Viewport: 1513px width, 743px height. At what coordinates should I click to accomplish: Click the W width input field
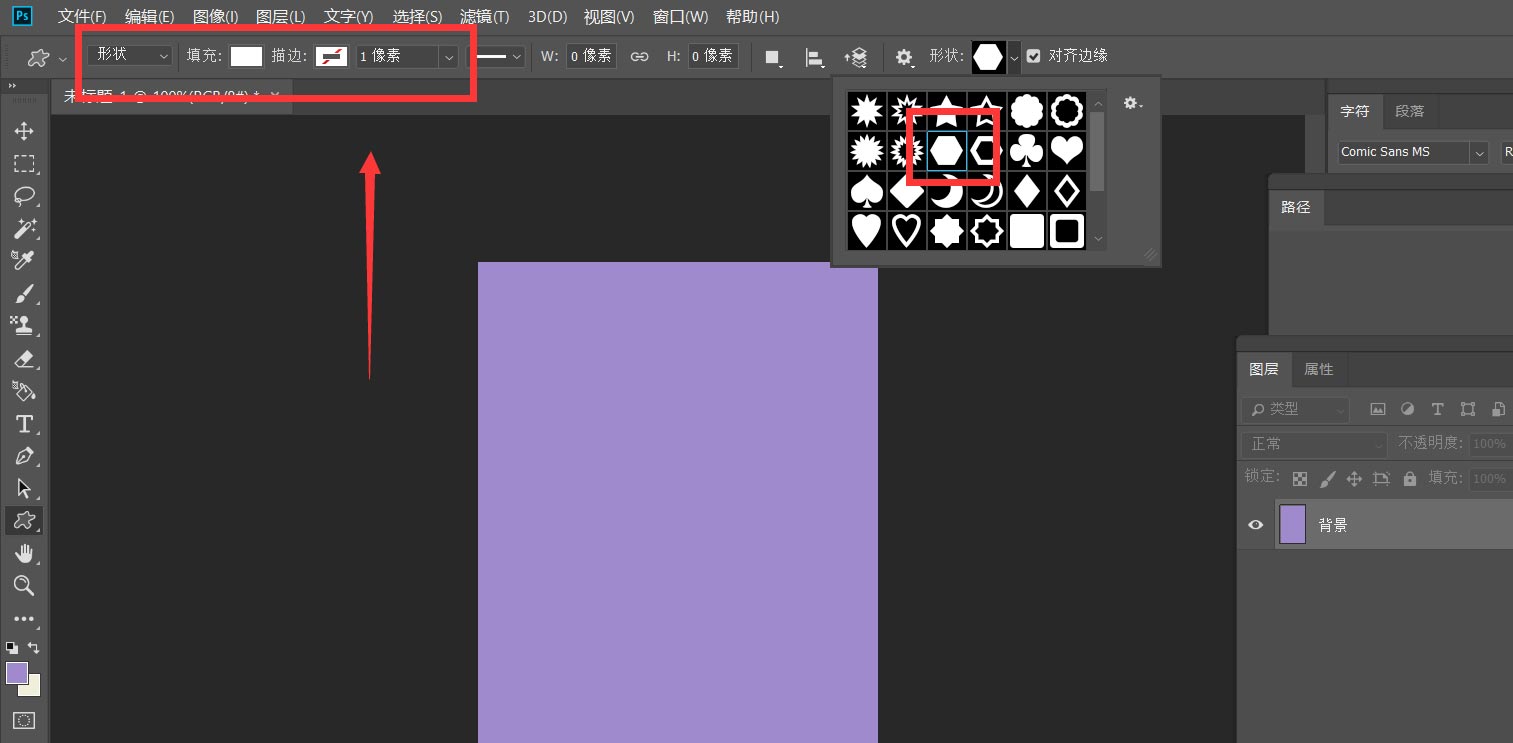pos(591,56)
